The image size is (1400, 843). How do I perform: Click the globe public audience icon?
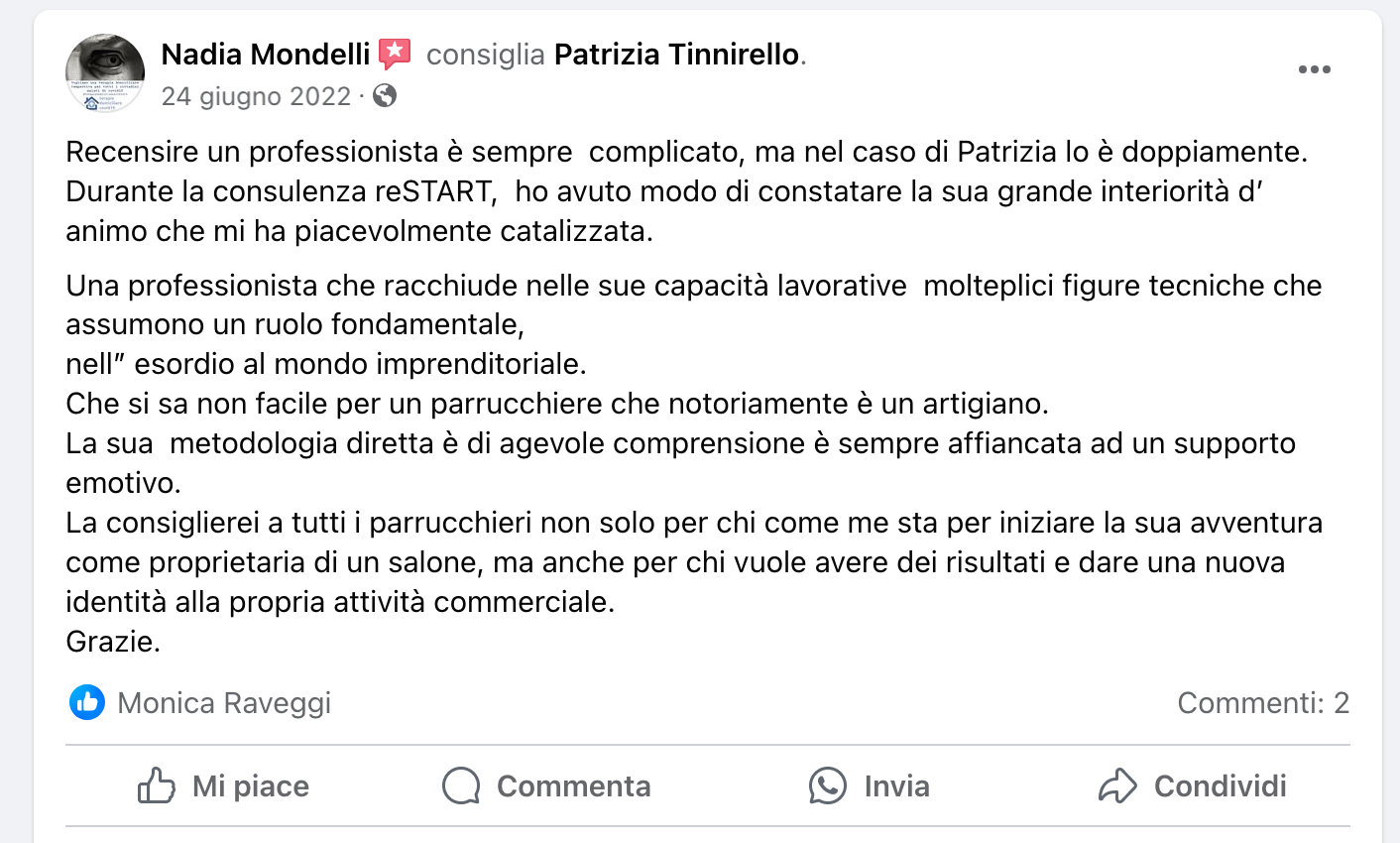tap(385, 96)
